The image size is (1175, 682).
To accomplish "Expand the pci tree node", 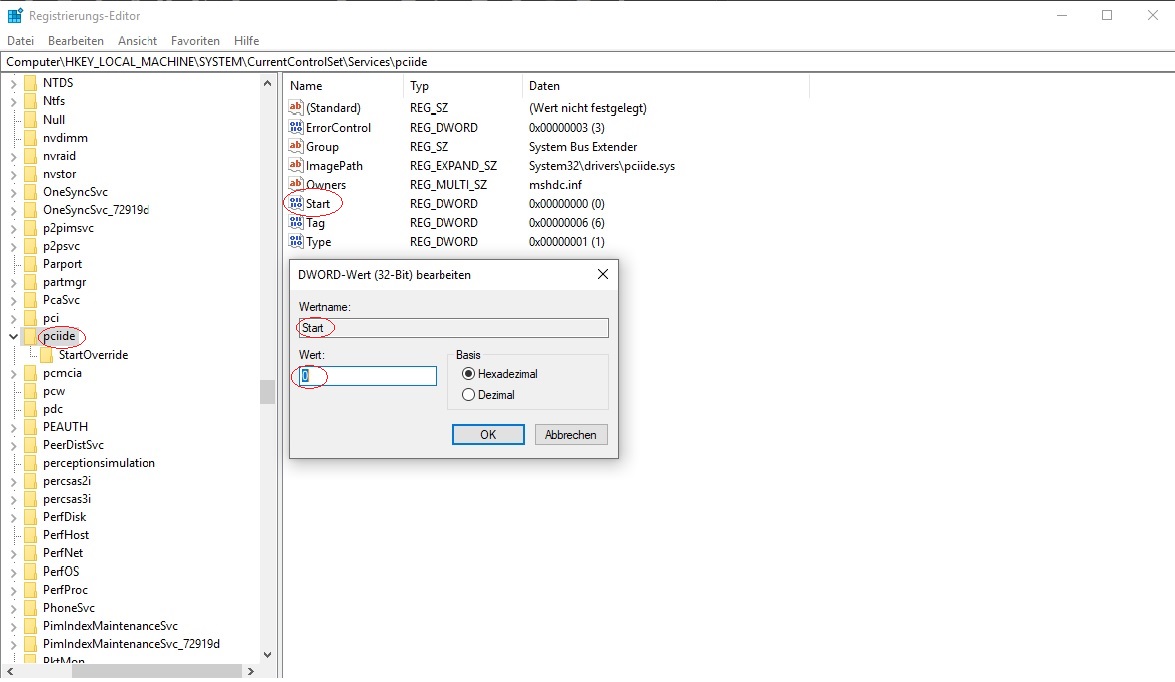I will coord(13,318).
